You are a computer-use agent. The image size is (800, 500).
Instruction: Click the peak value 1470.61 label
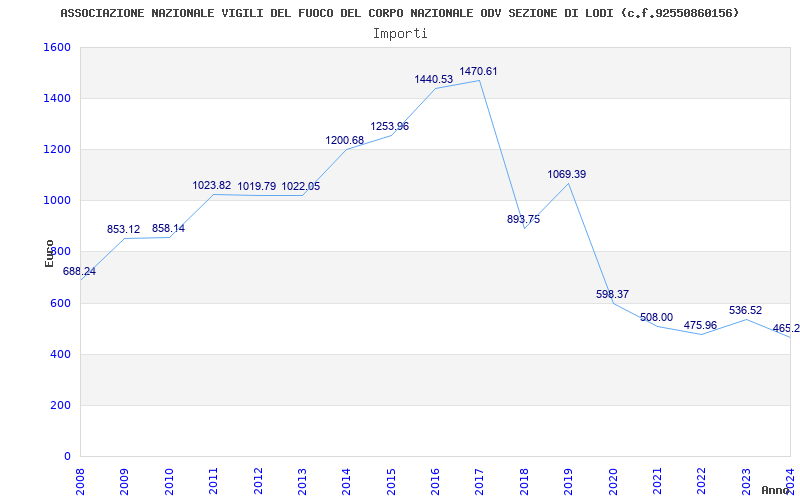click(479, 71)
